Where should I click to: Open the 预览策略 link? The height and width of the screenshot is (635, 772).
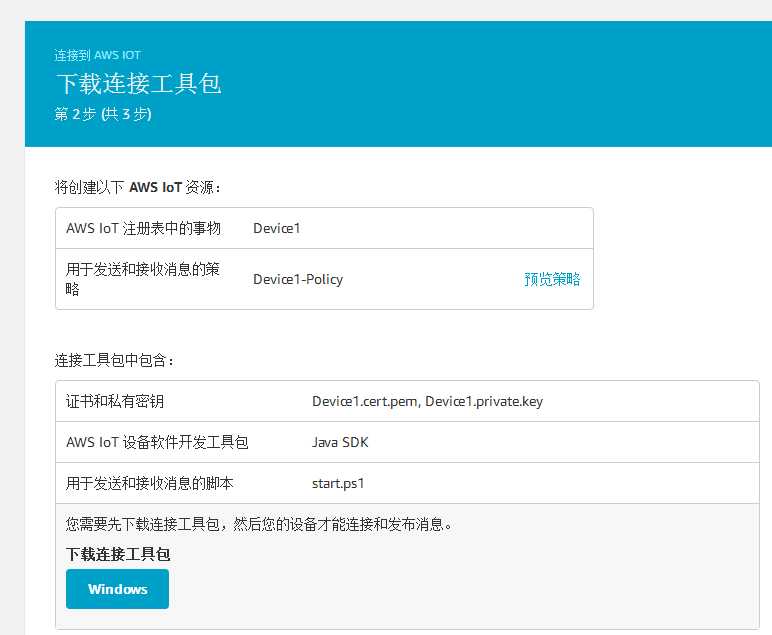tap(552, 279)
